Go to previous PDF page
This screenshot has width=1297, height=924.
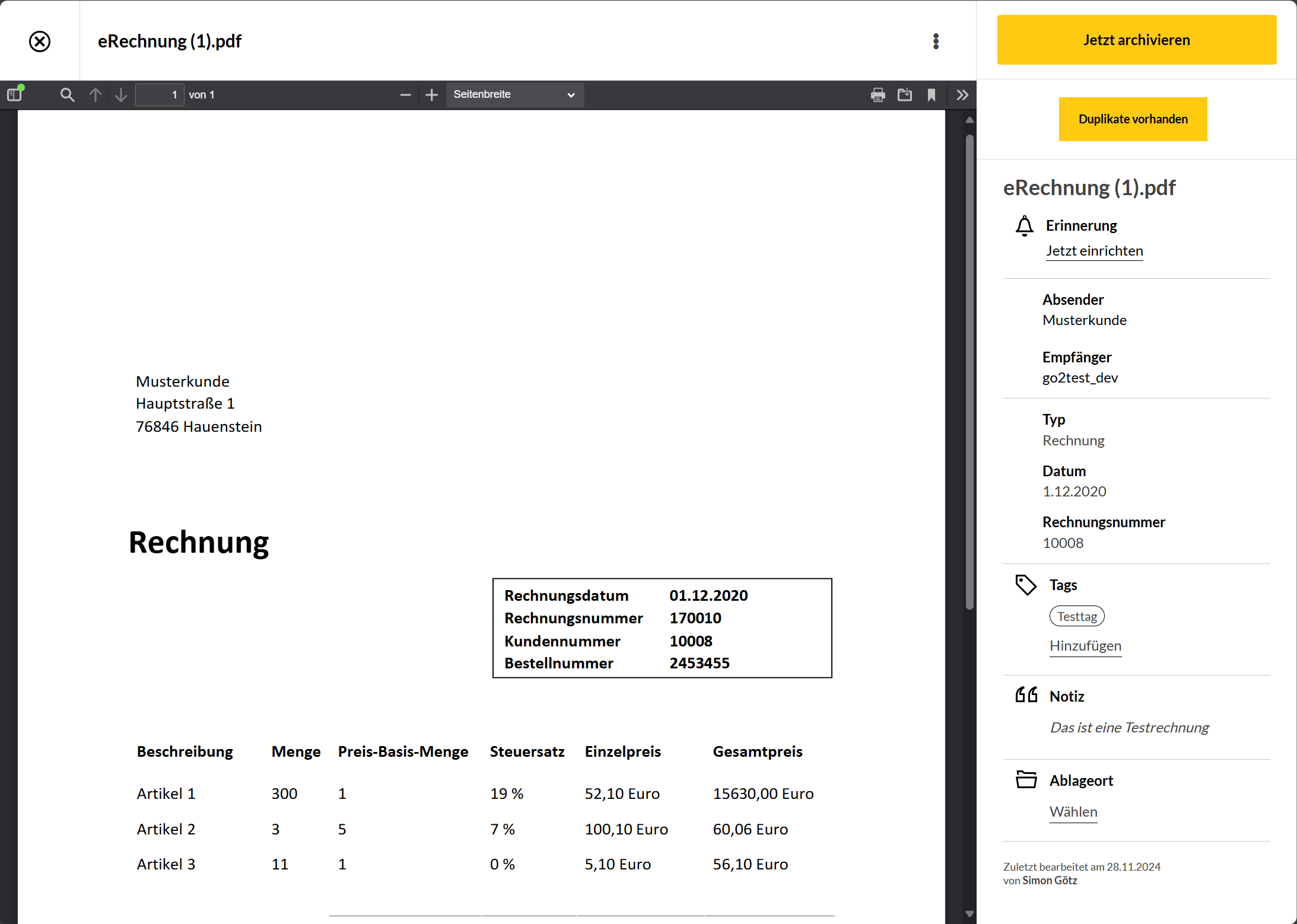click(x=95, y=95)
